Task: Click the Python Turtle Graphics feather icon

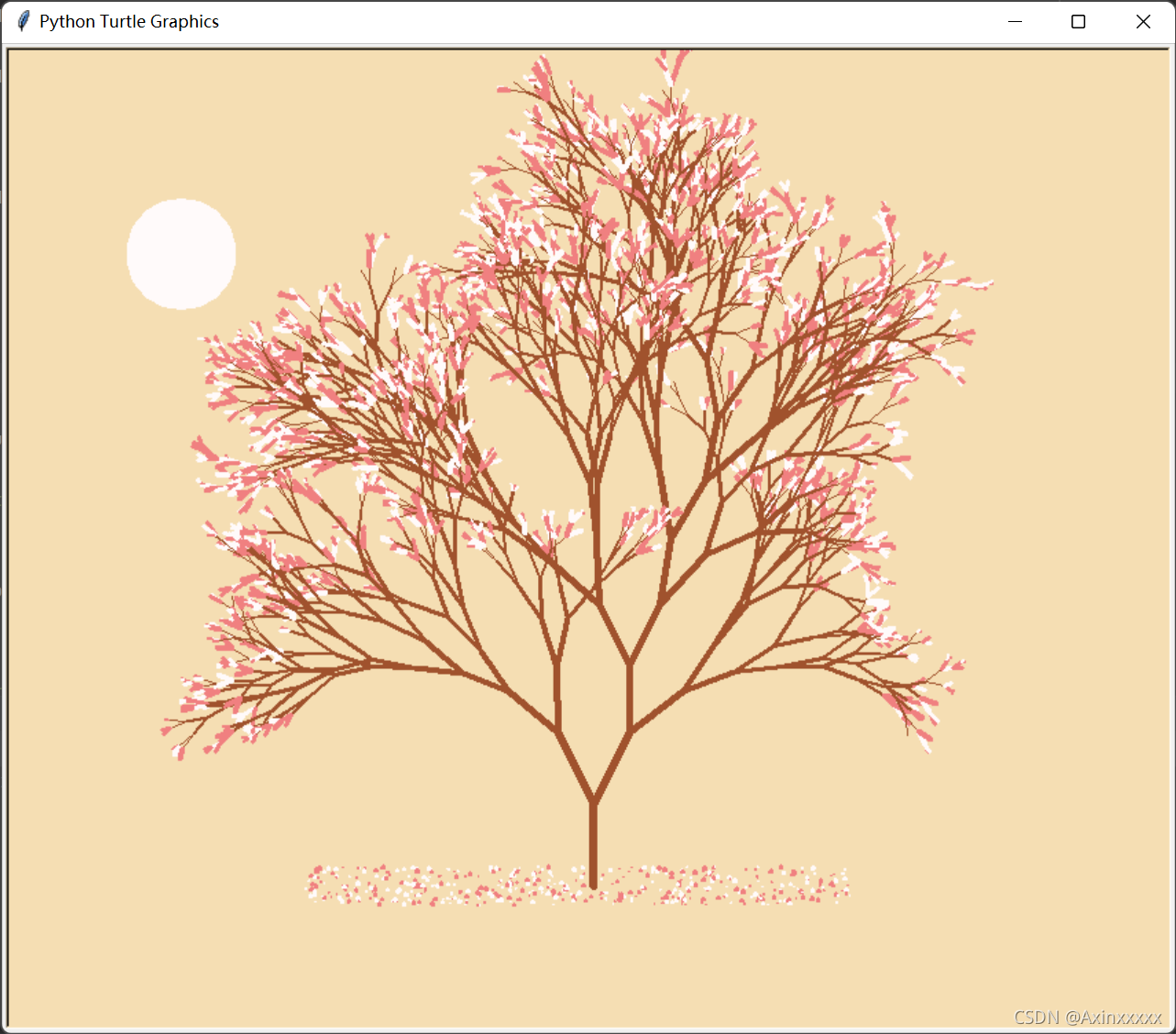Action: [24, 21]
